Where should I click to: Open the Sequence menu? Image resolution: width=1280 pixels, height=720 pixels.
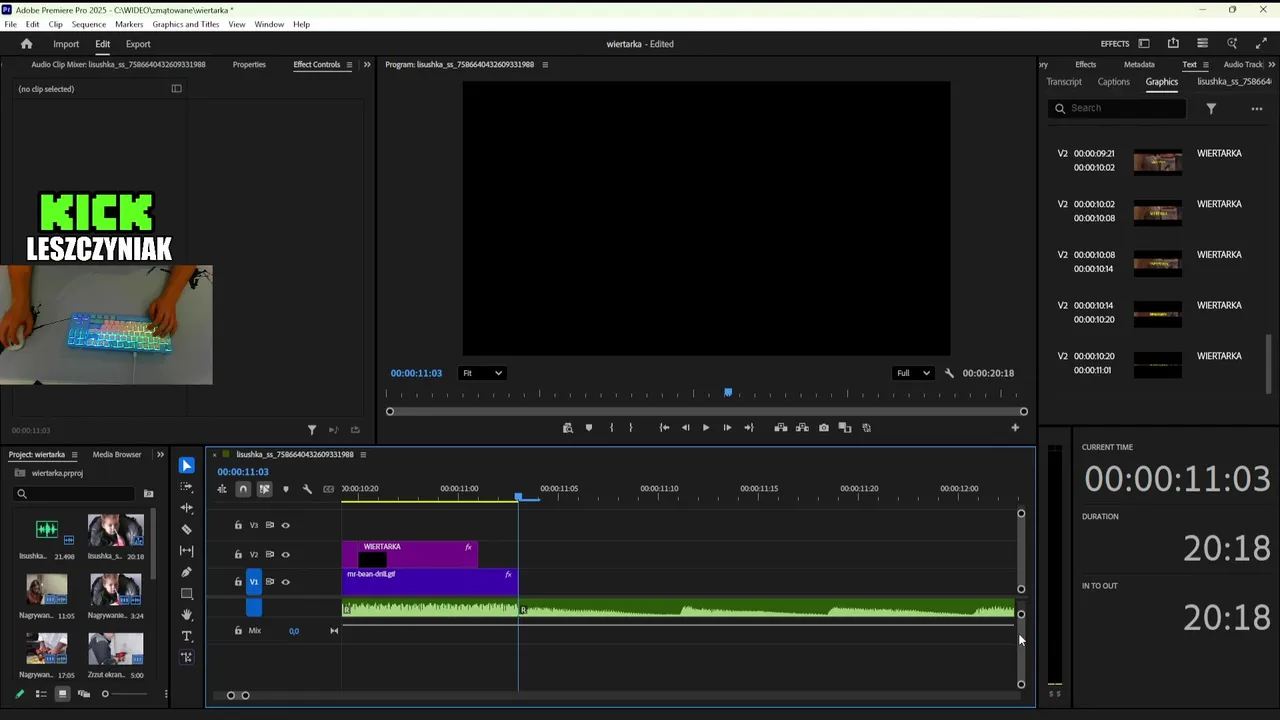pyautogui.click(x=89, y=24)
